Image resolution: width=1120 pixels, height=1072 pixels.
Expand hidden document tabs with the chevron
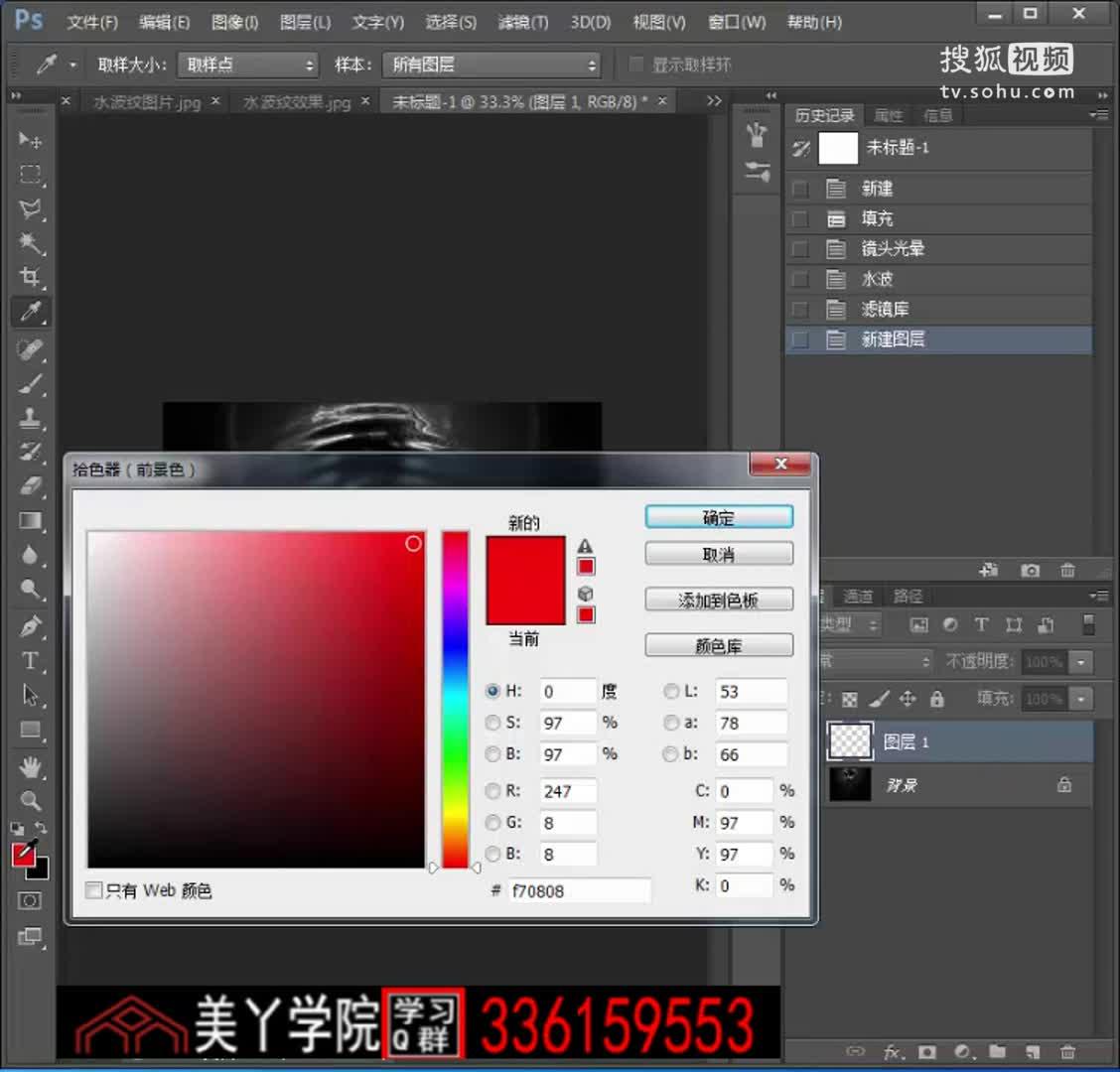(713, 100)
